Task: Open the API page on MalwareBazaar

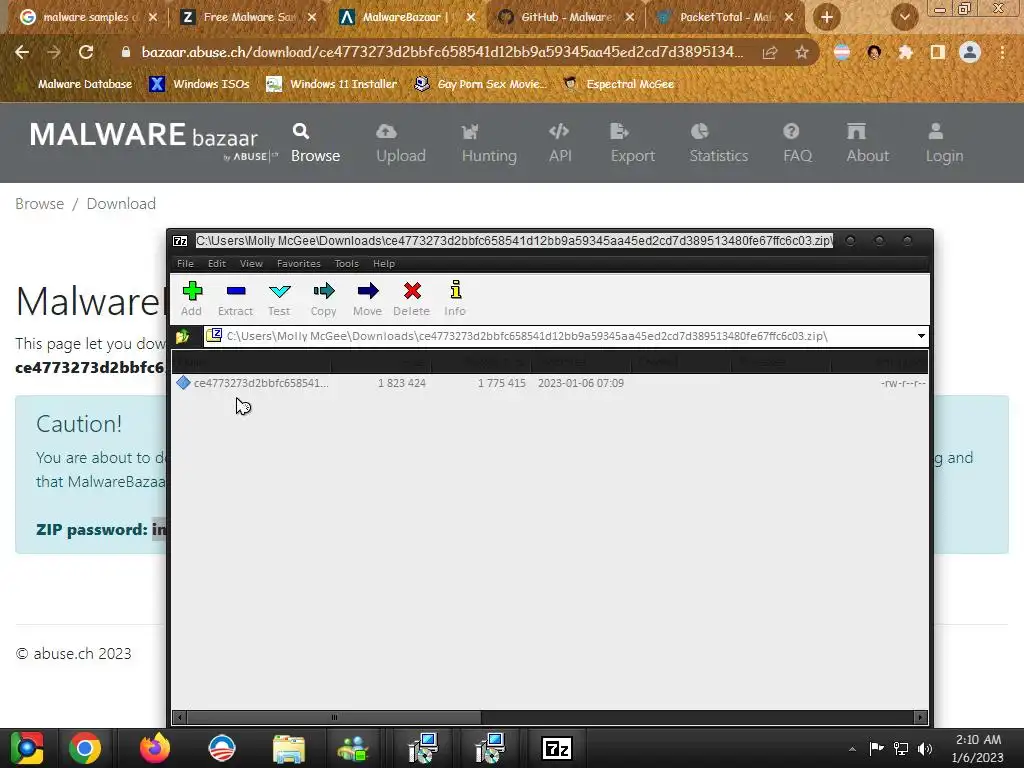Action: (x=560, y=142)
